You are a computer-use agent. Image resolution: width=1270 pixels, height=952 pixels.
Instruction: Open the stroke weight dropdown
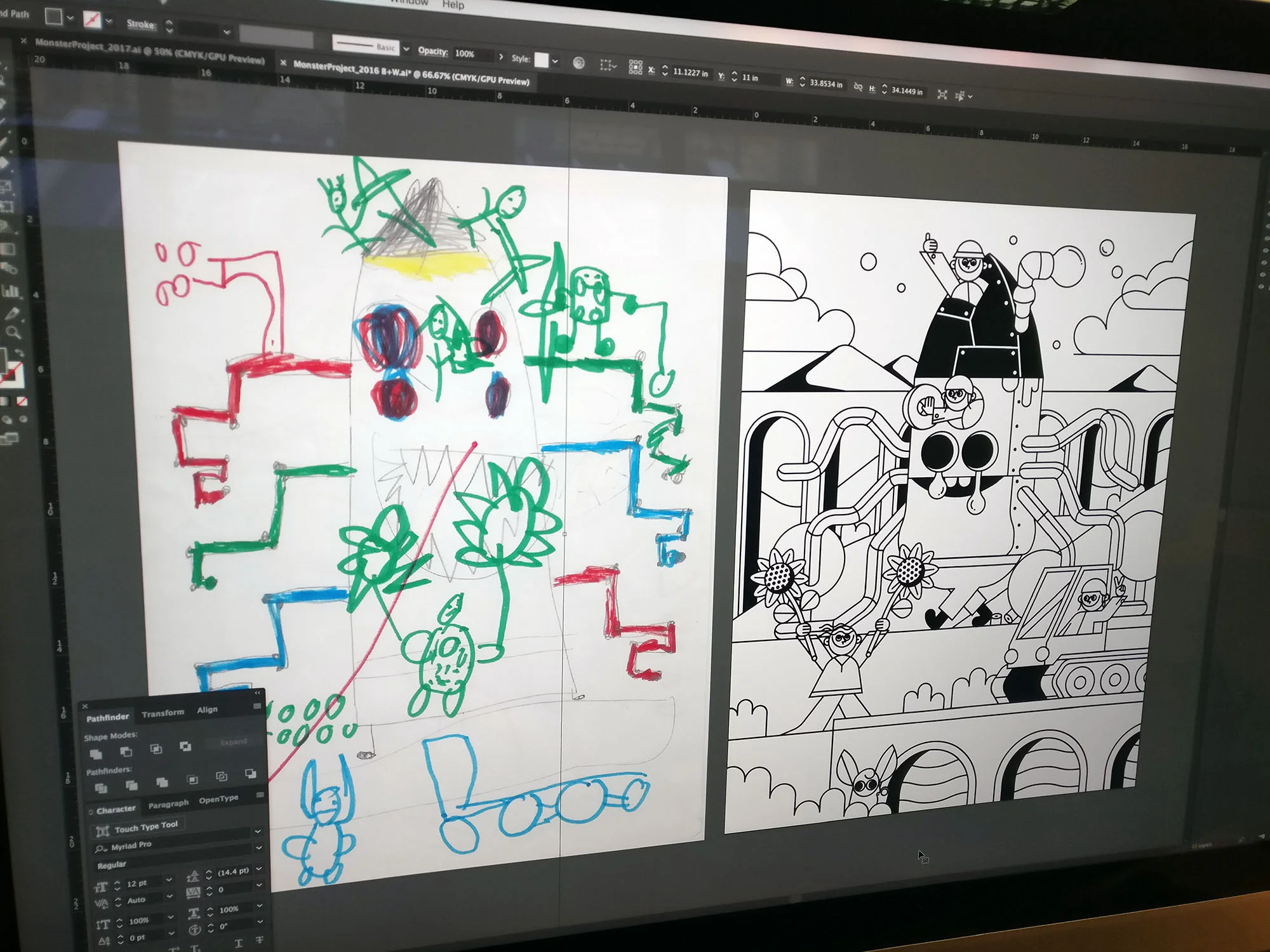[x=226, y=32]
